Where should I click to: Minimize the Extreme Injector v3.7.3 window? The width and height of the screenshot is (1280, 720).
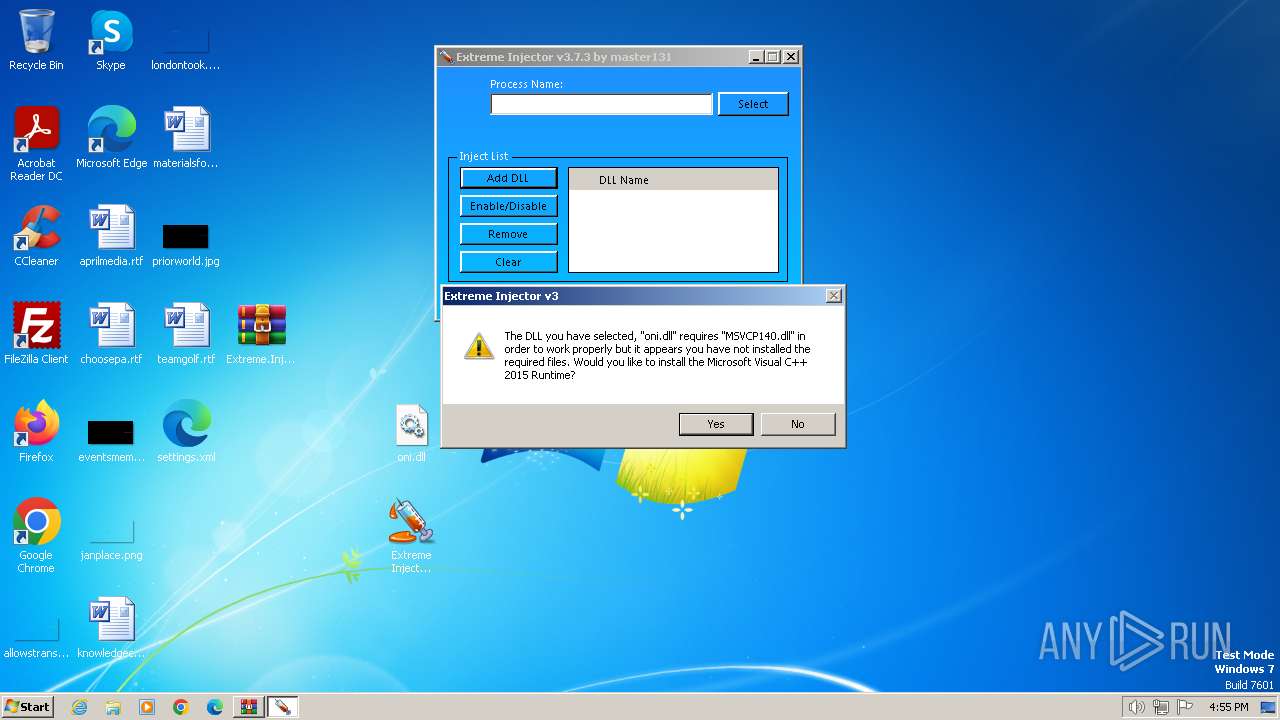[755, 57]
